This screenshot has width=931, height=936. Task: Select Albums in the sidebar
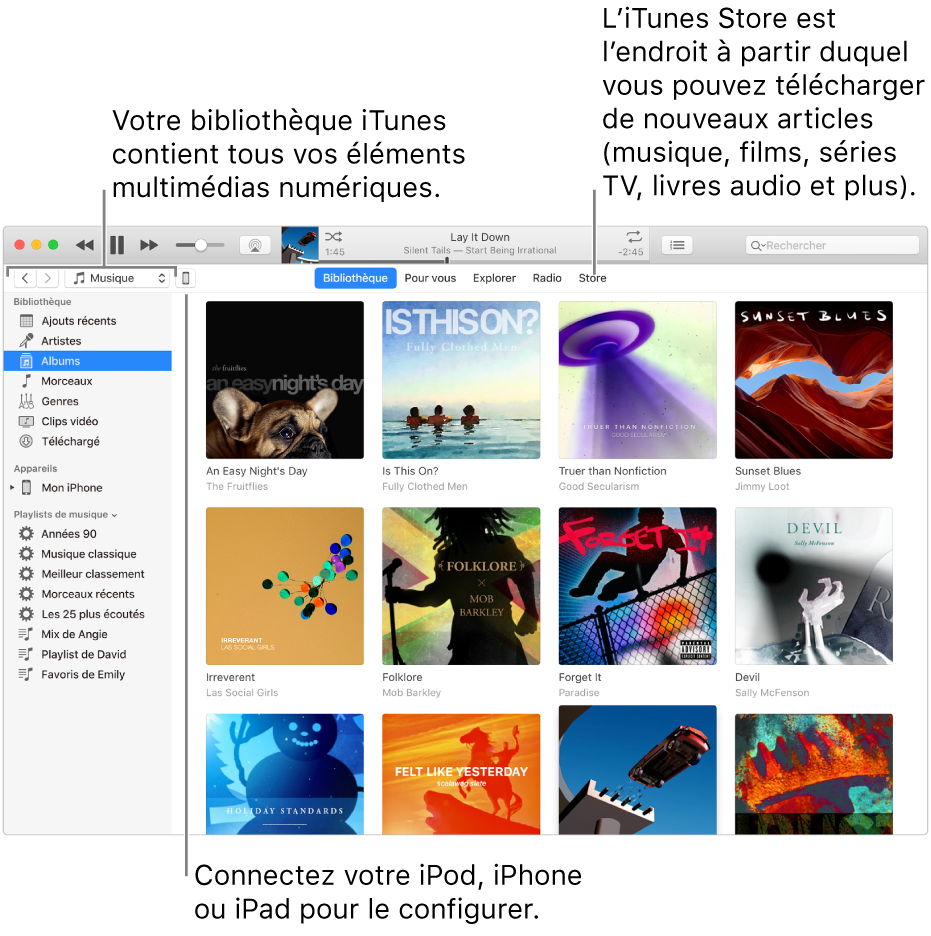pyautogui.click(x=88, y=361)
